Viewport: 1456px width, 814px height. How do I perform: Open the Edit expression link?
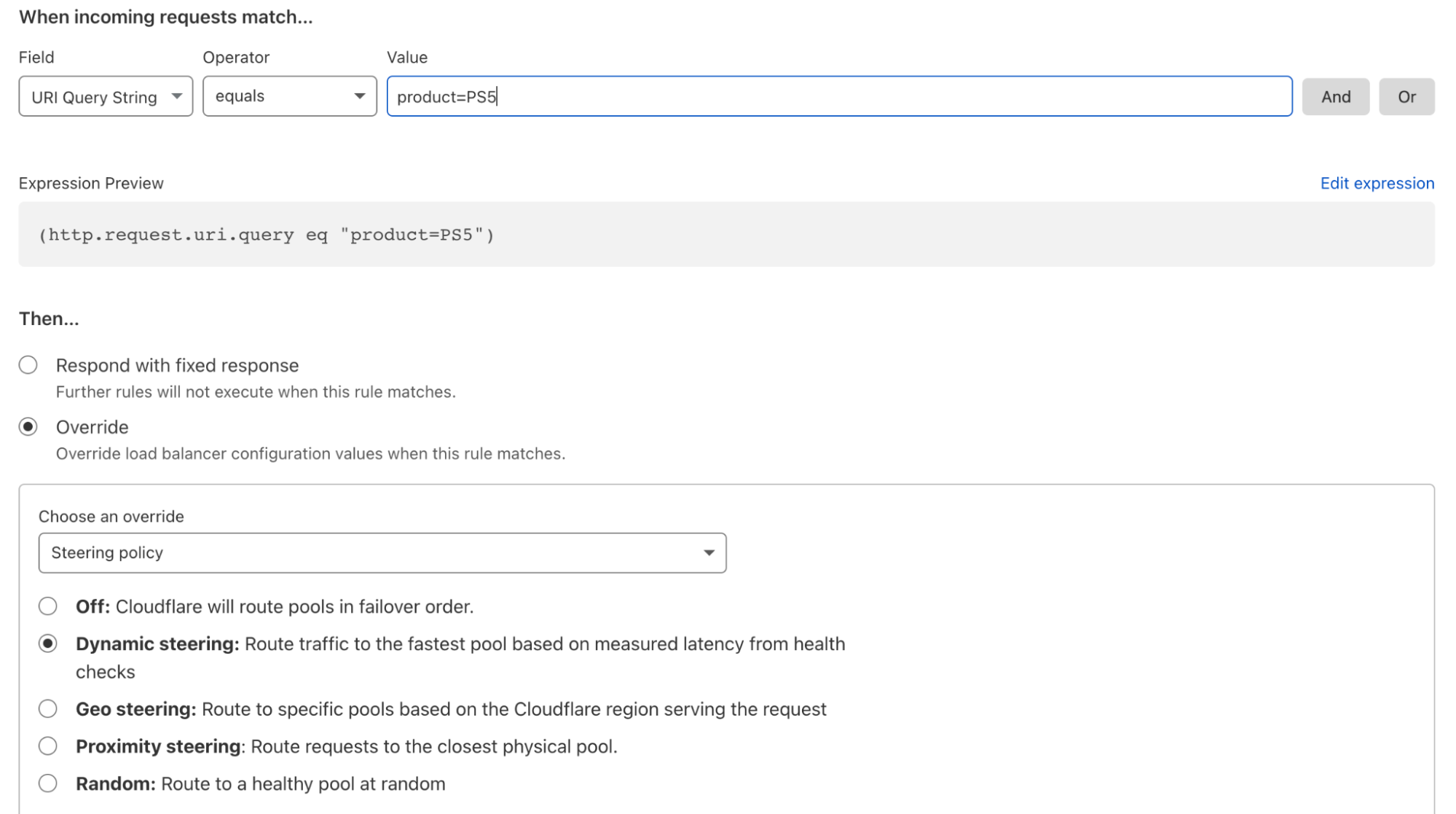[1377, 183]
